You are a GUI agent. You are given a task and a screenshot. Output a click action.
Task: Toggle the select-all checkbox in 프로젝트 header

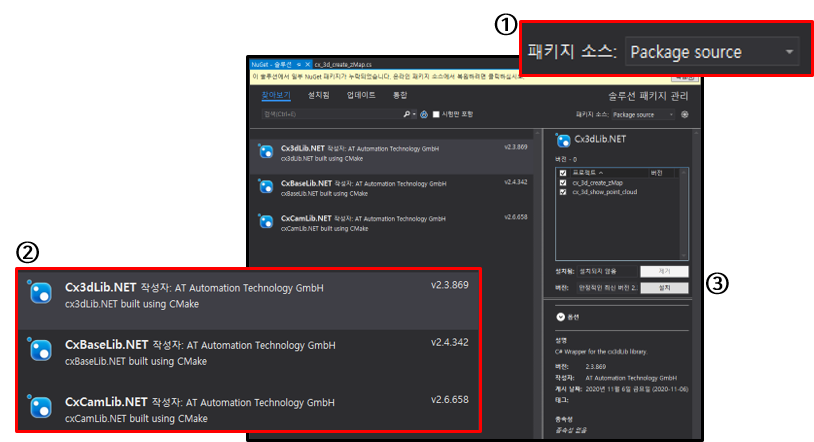pyautogui.click(x=563, y=173)
